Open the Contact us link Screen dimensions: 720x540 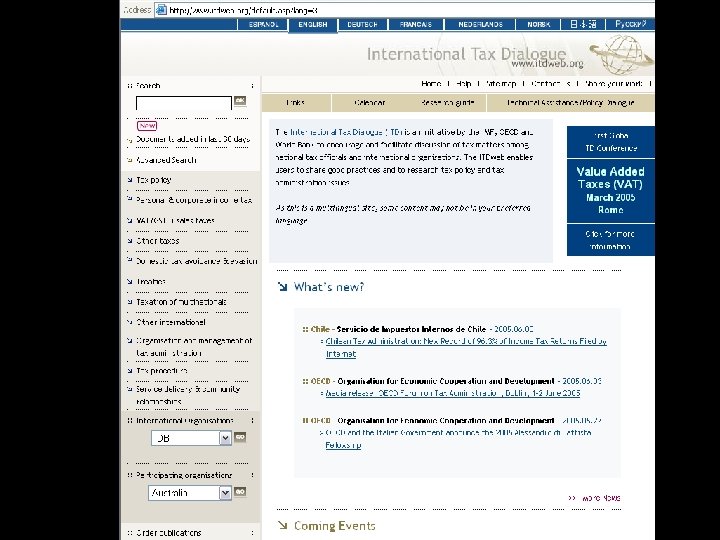pos(551,84)
